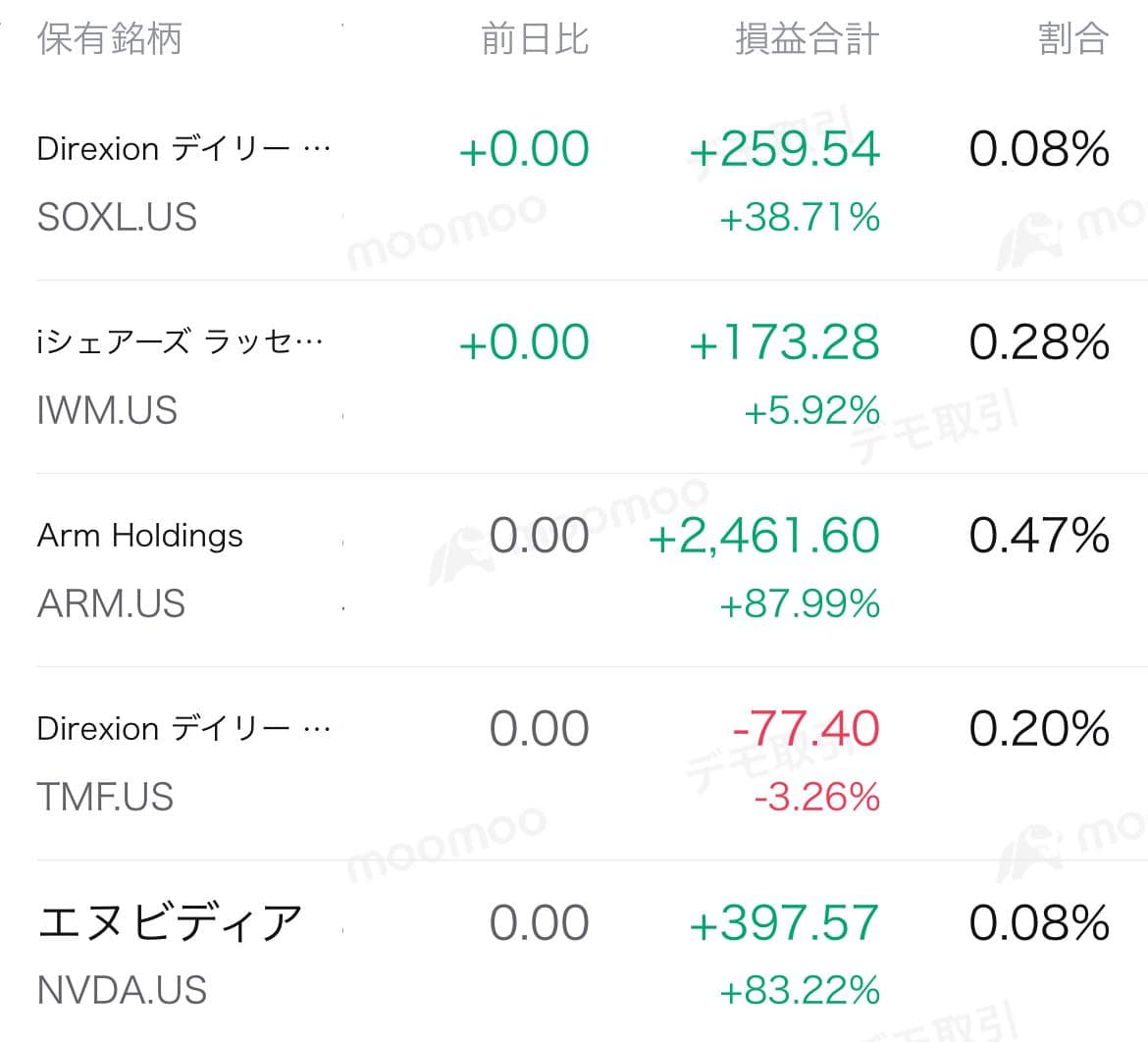Tap the IWM 0.28% allocation value
1148x1042 pixels.
click(1039, 342)
